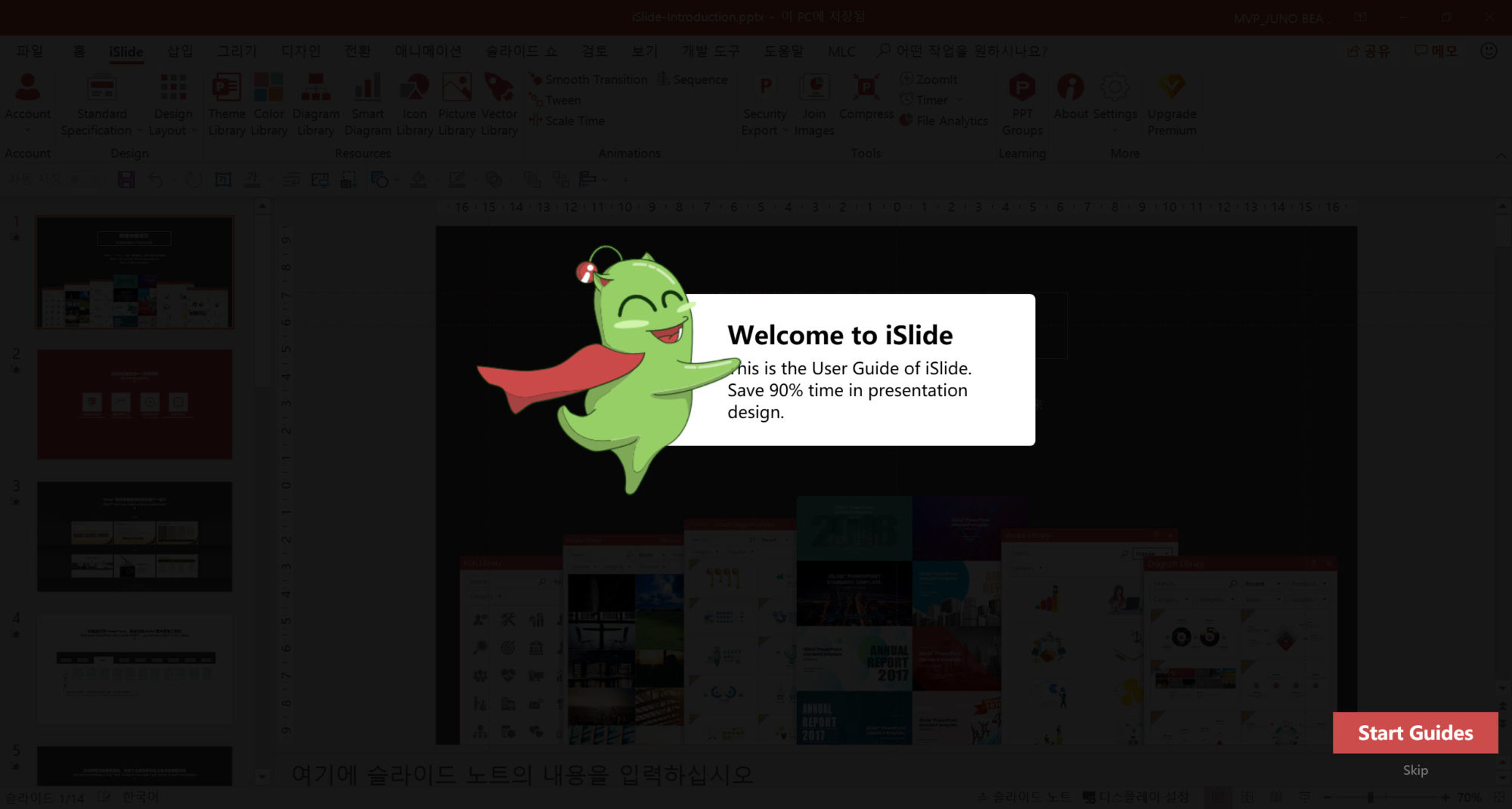Select slide 2 red thumbnail

135,404
